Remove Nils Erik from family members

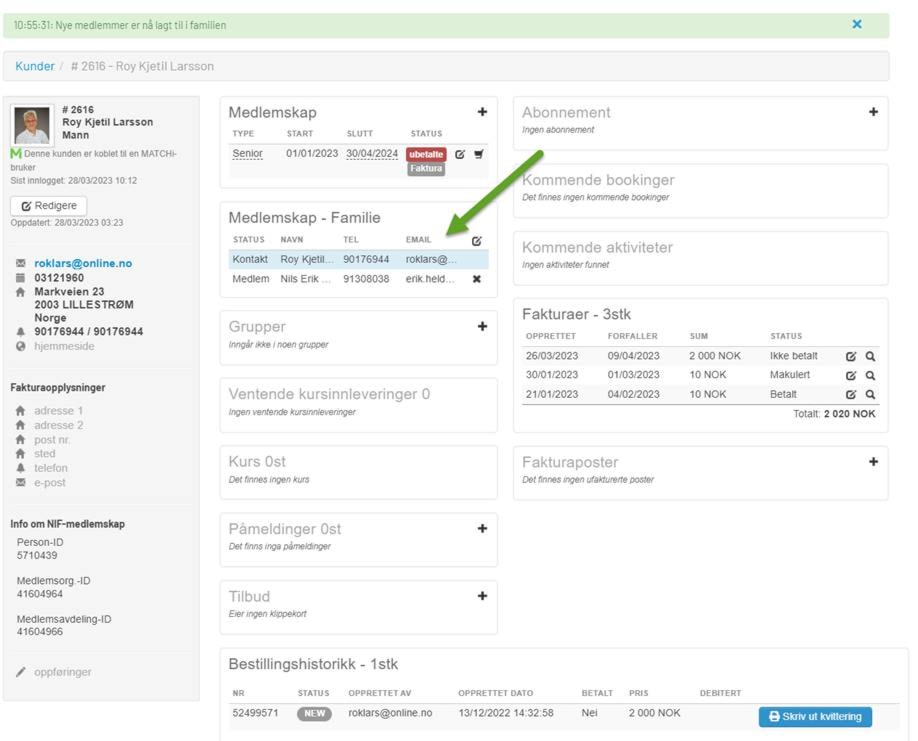(x=477, y=279)
